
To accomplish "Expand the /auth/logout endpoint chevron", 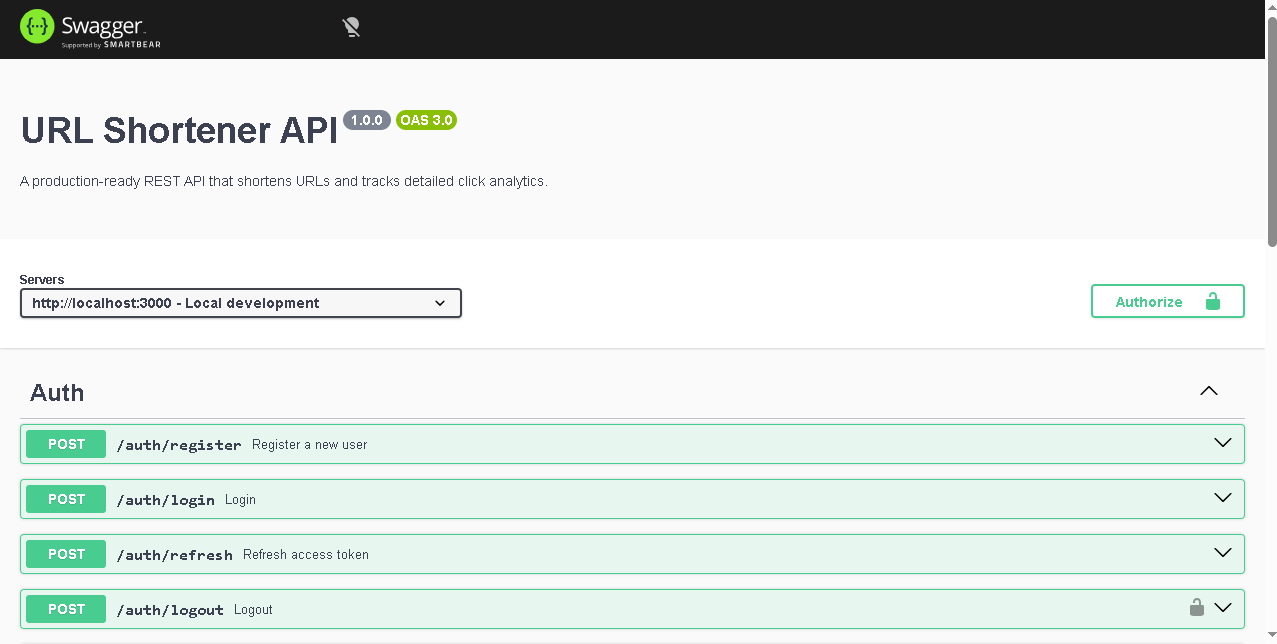I will 1222,608.
